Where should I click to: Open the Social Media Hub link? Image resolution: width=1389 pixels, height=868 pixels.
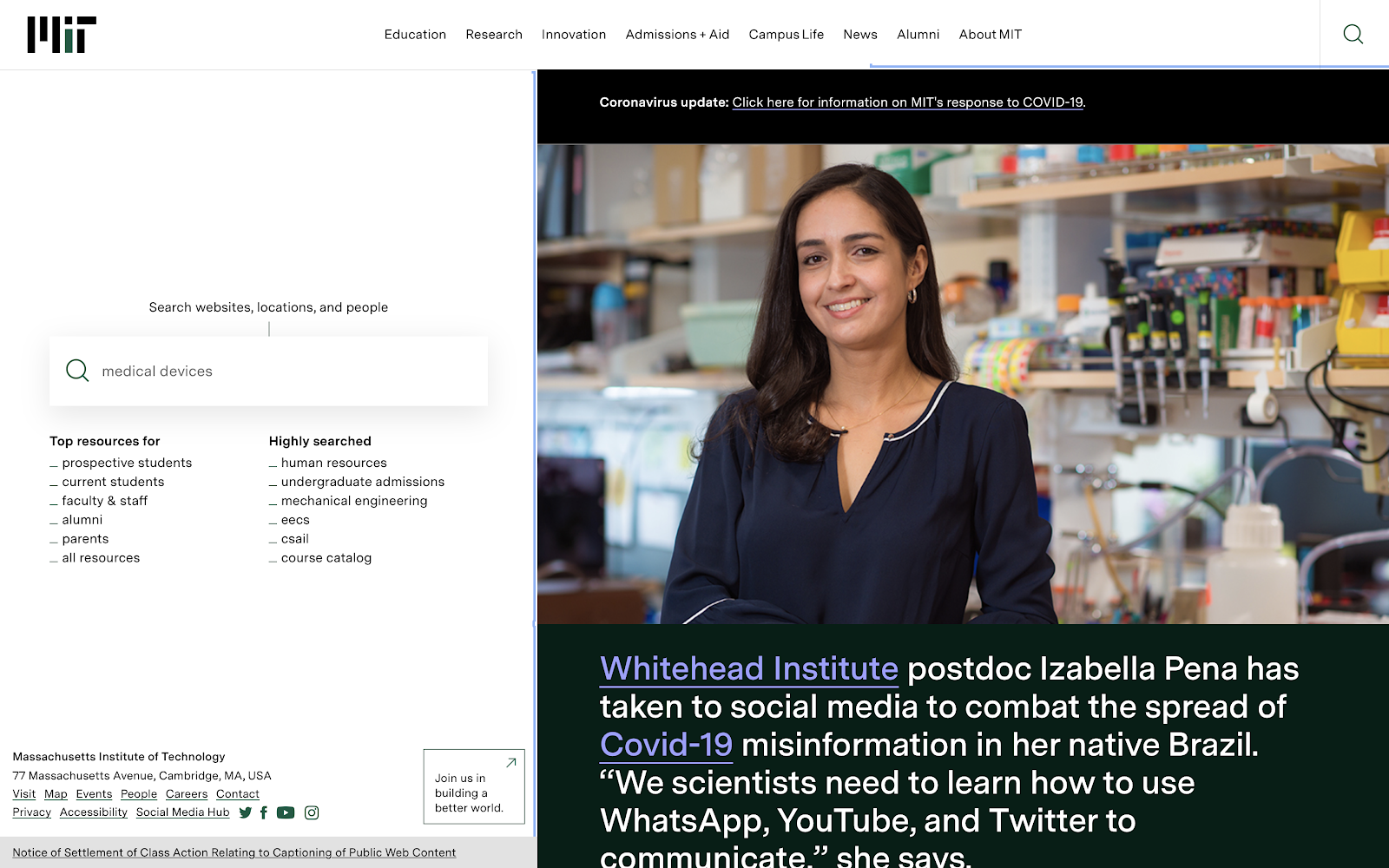pos(182,812)
